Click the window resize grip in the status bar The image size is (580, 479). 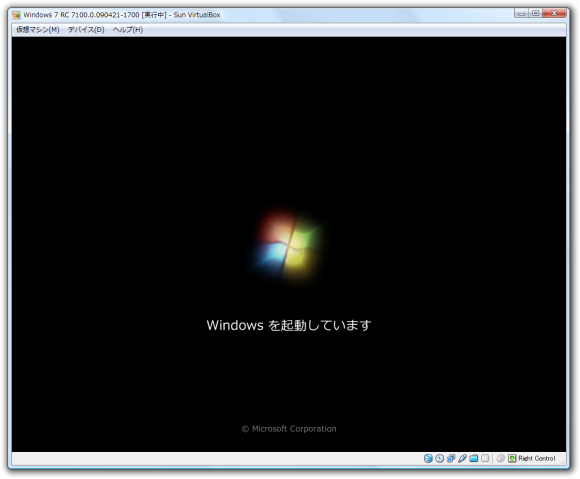tap(563, 461)
